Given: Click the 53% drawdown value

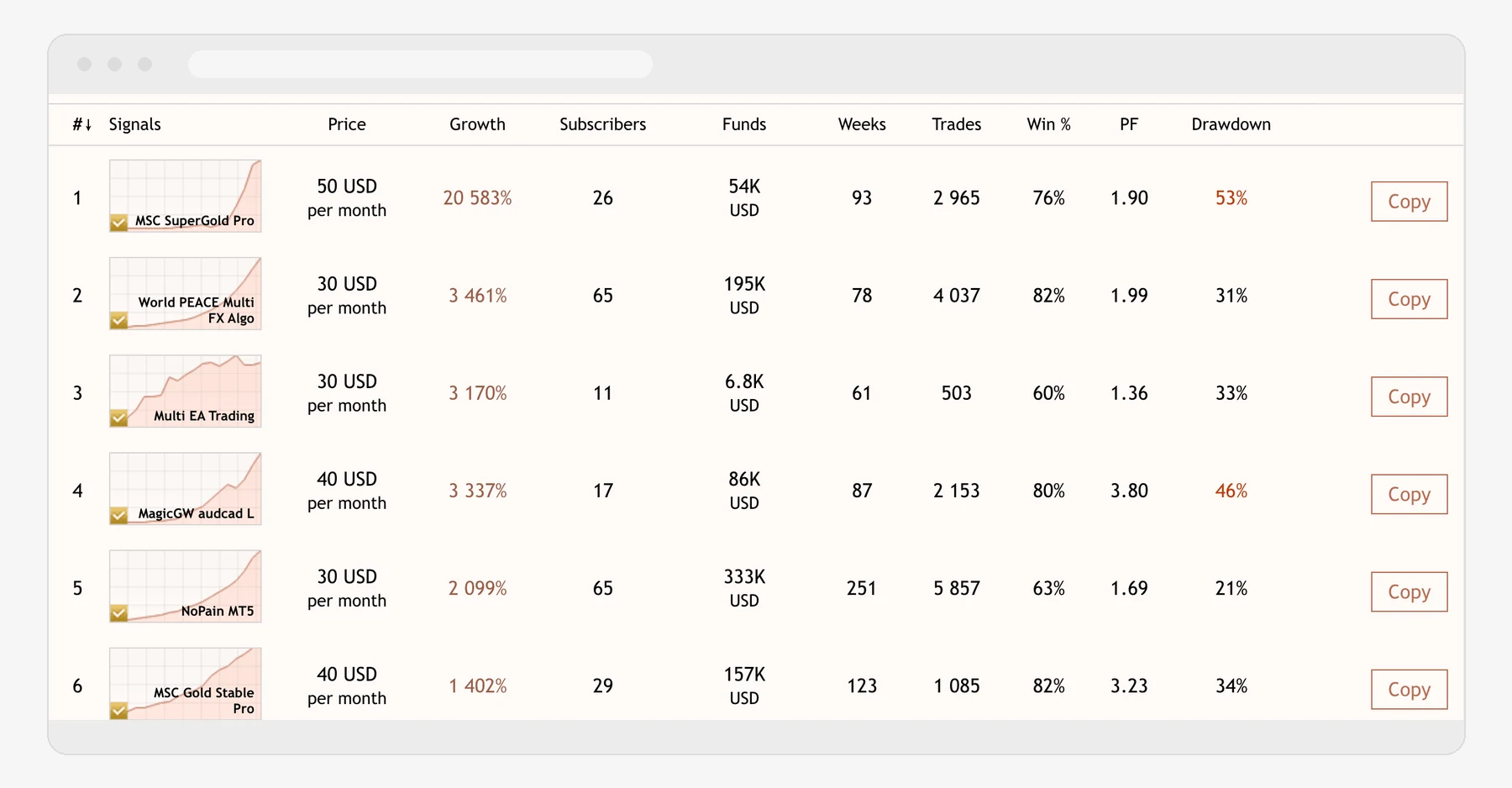Looking at the screenshot, I should pos(1231,198).
